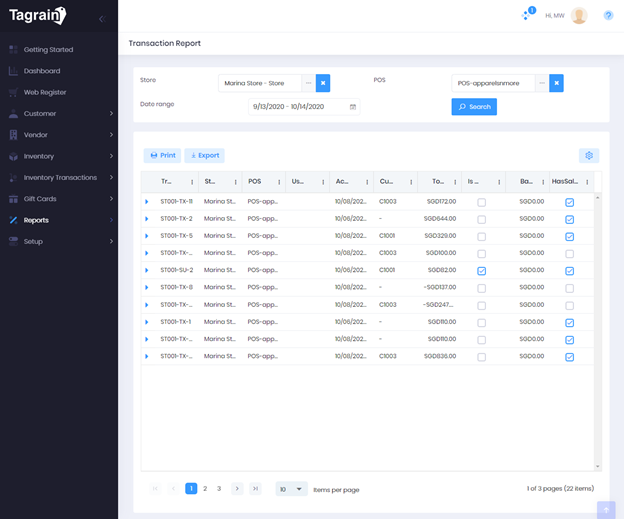Click the scroll-to-top arrow button

click(x=606, y=510)
